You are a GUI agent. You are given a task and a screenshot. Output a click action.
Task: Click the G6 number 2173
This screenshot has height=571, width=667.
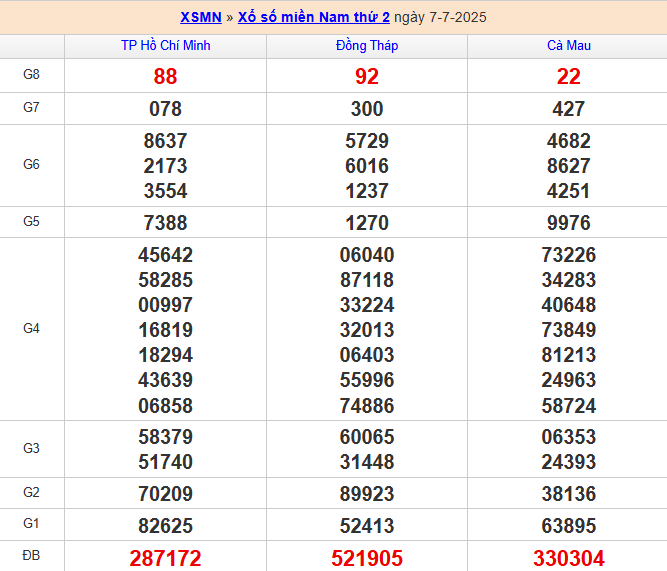[x=165, y=166]
